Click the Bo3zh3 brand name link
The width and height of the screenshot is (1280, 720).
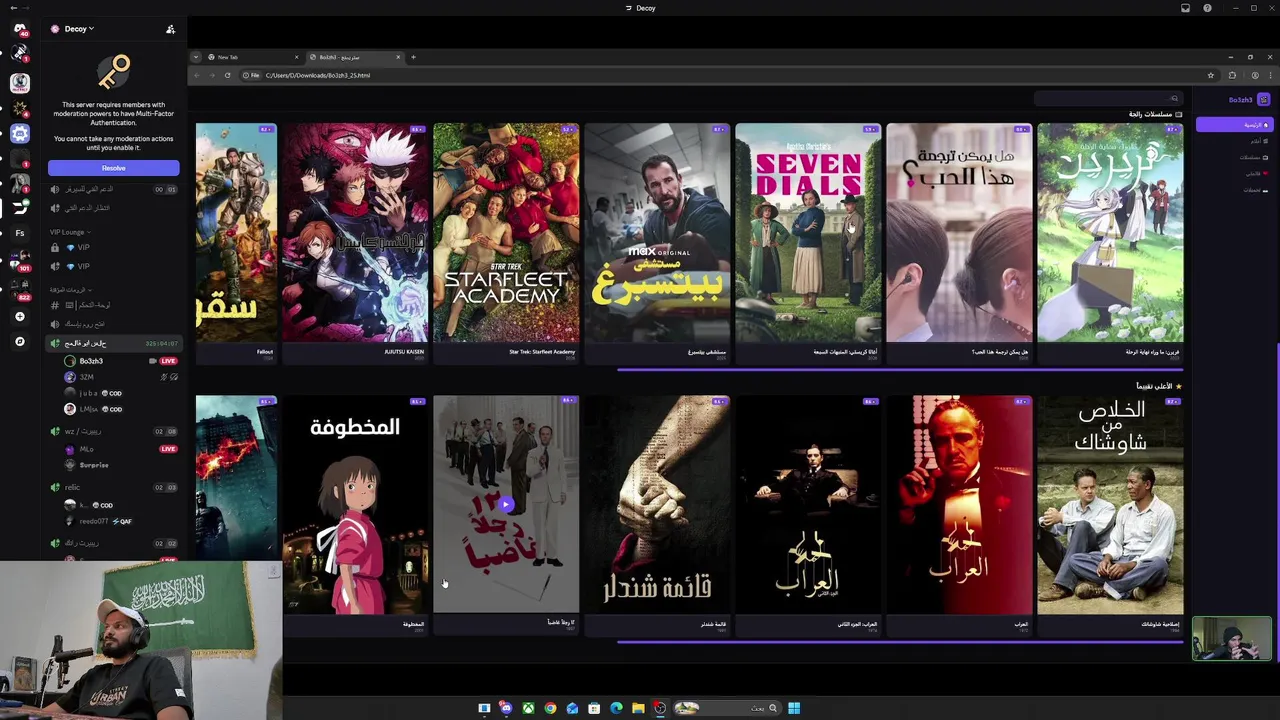click(x=1241, y=100)
